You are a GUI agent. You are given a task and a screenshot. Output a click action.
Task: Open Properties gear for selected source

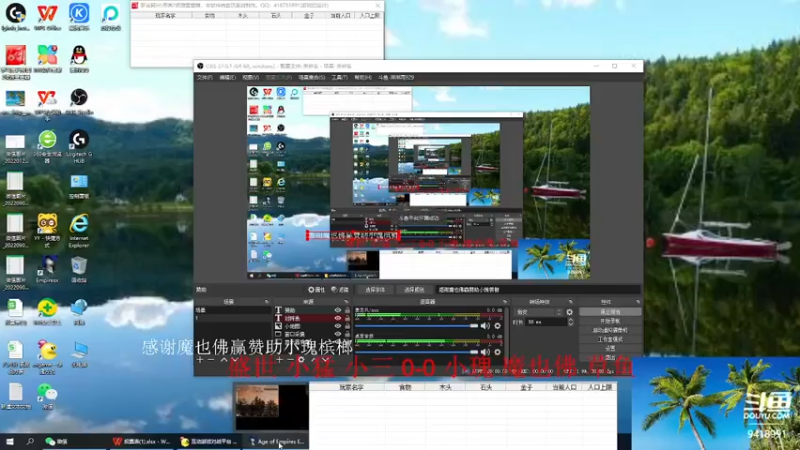click(x=316, y=290)
